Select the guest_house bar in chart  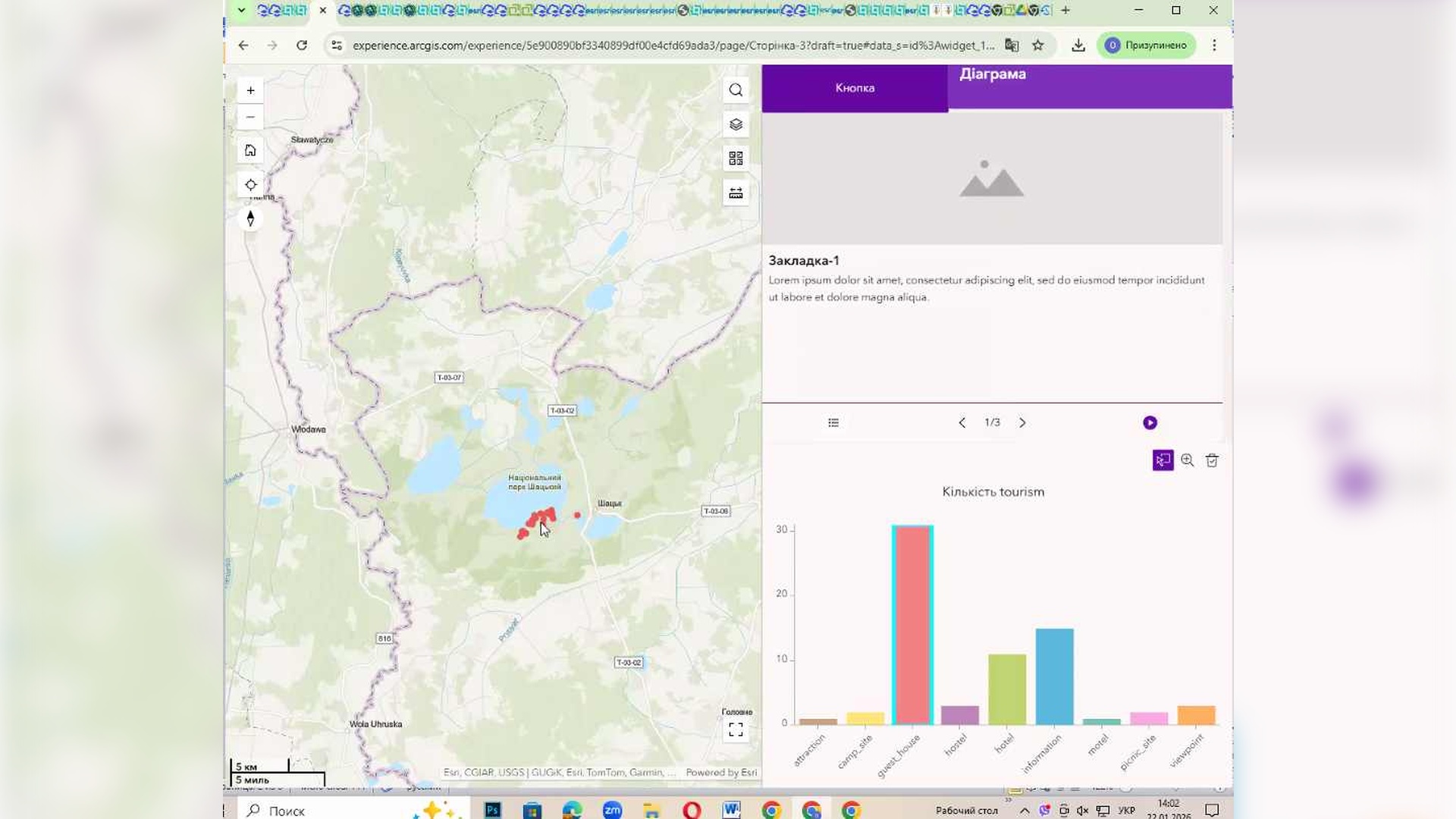pos(912,625)
